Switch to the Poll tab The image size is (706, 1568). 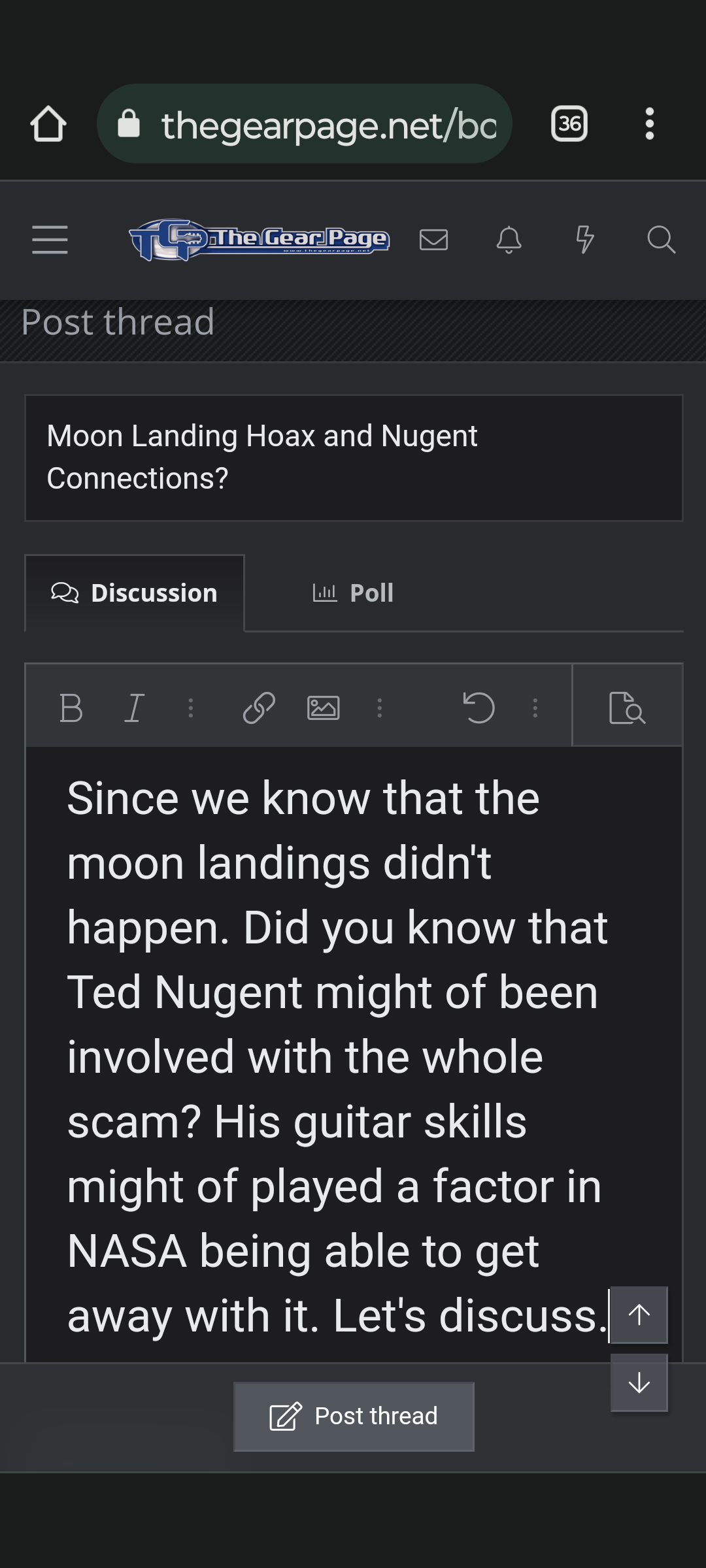[354, 593]
